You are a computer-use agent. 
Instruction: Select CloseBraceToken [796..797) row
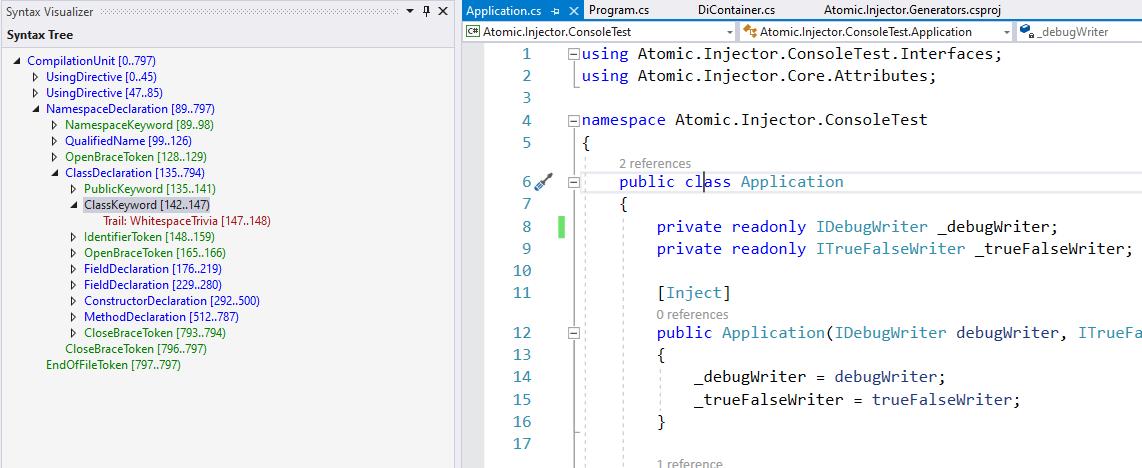pos(136,349)
